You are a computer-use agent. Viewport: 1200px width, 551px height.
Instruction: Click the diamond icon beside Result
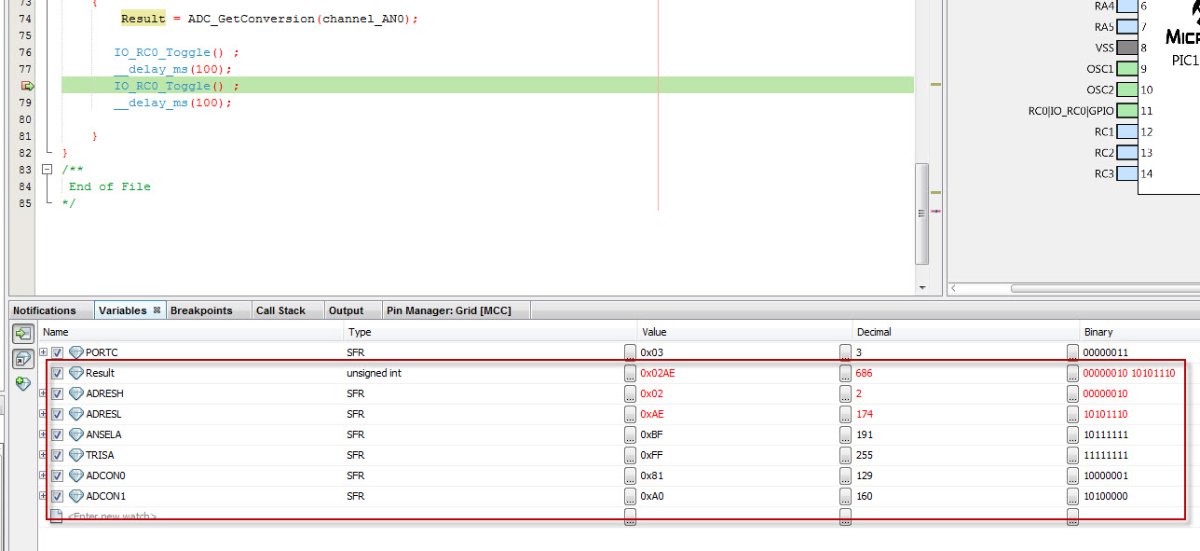pyautogui.click(x=76, y=373)
